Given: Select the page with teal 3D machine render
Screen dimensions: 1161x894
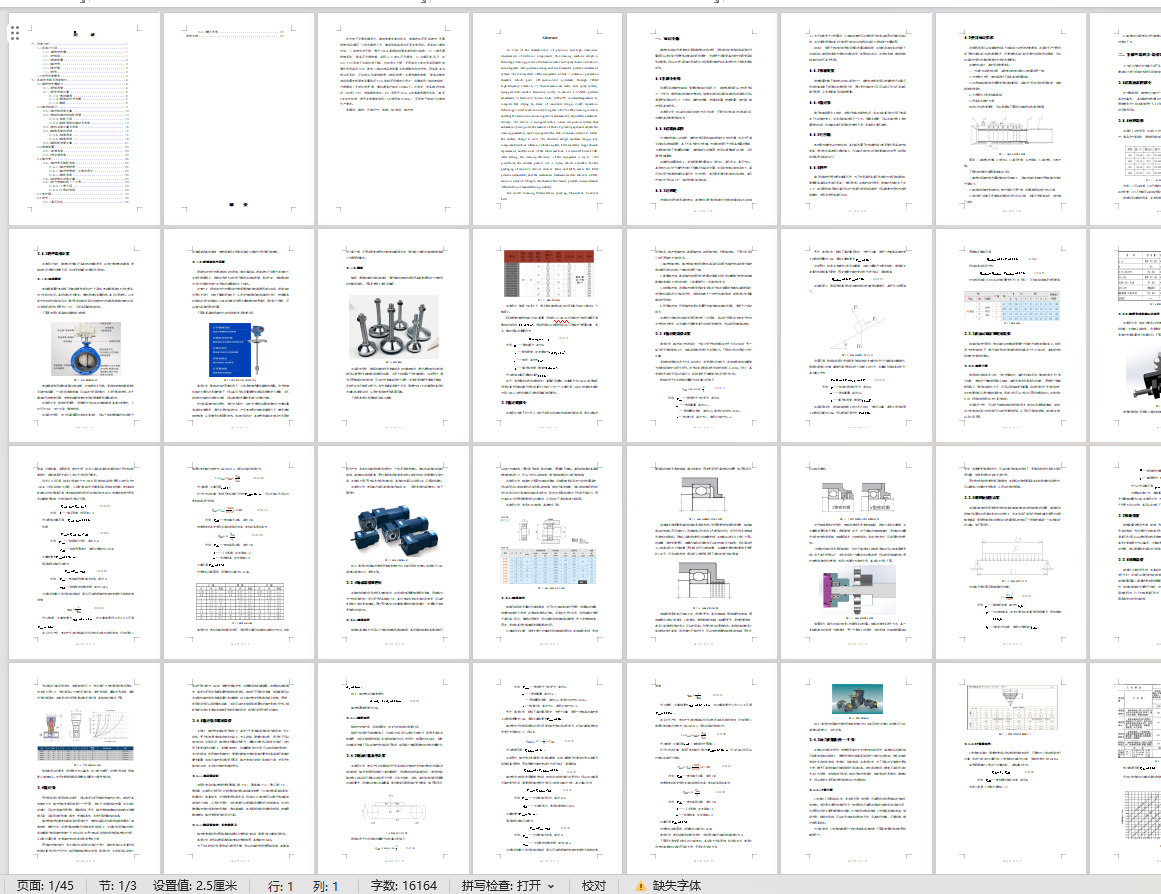Looking at the screenshot, I should click(x=857, y=769).
